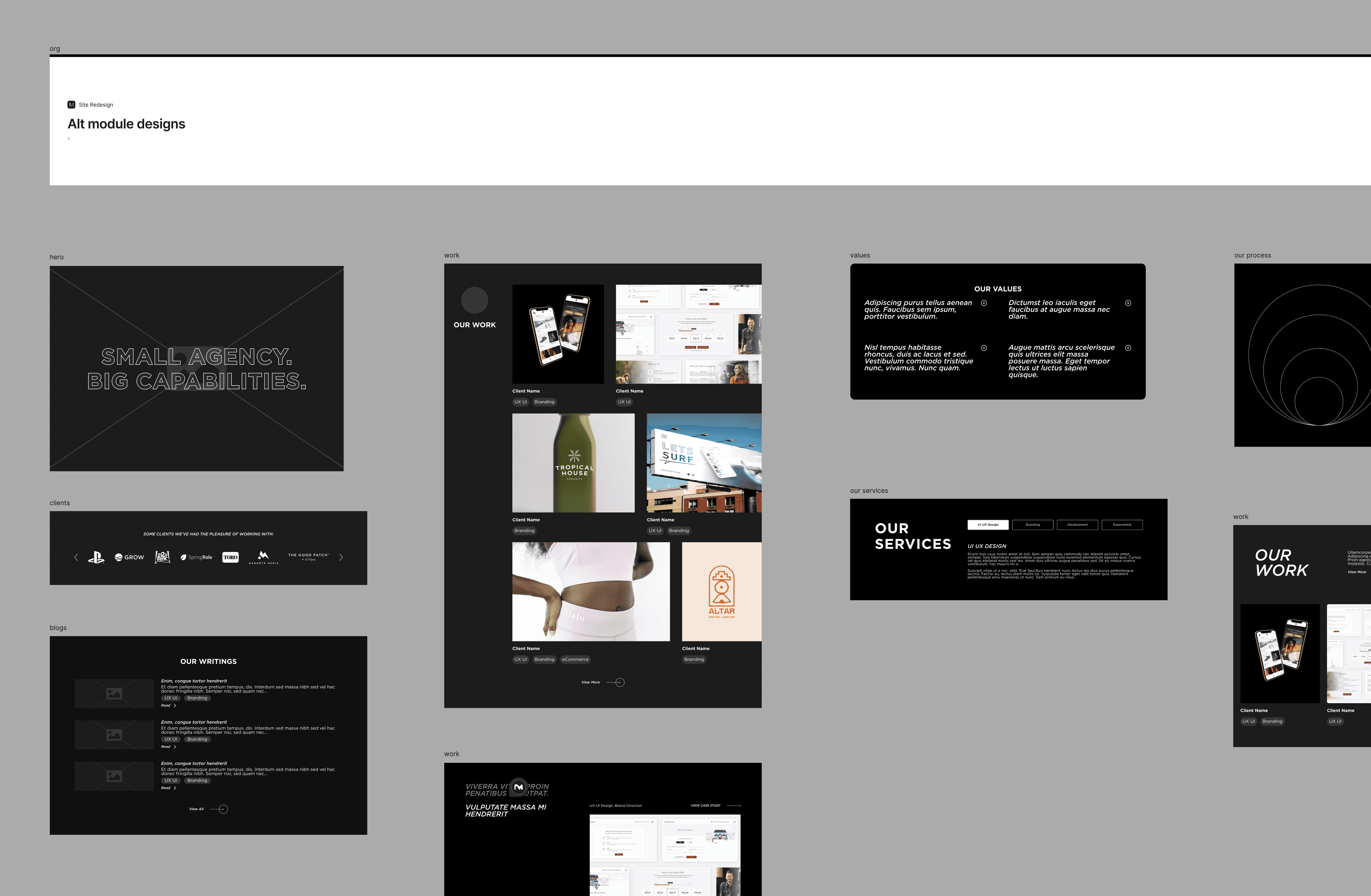This screenshot has width=1371, height=896.
Task: Go to previous clients with left chevron
Action: pyautogui.click(x=76, y=557)
